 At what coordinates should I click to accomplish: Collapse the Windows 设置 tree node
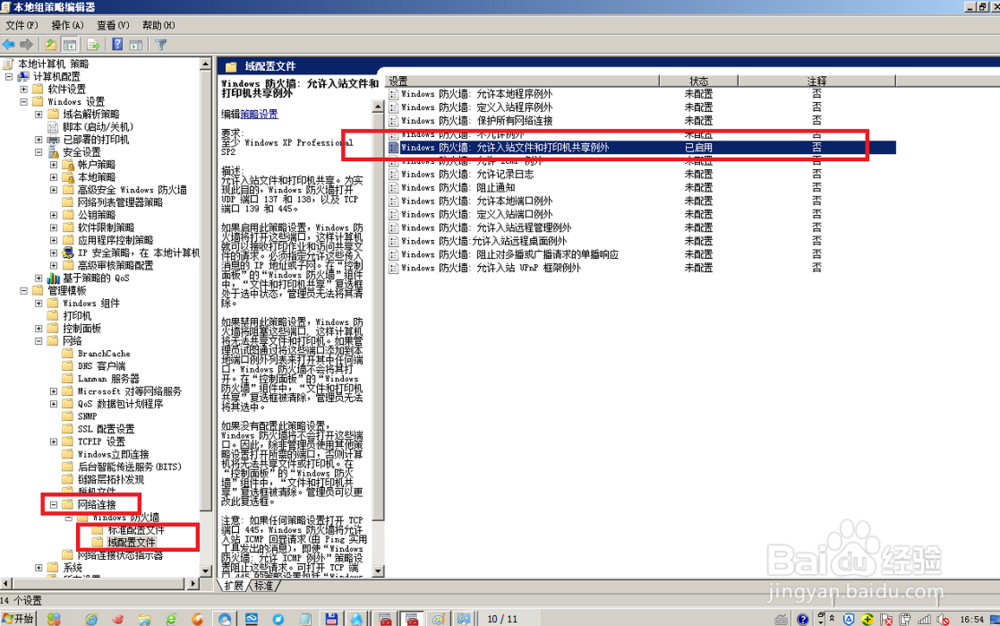pos(24,102)
